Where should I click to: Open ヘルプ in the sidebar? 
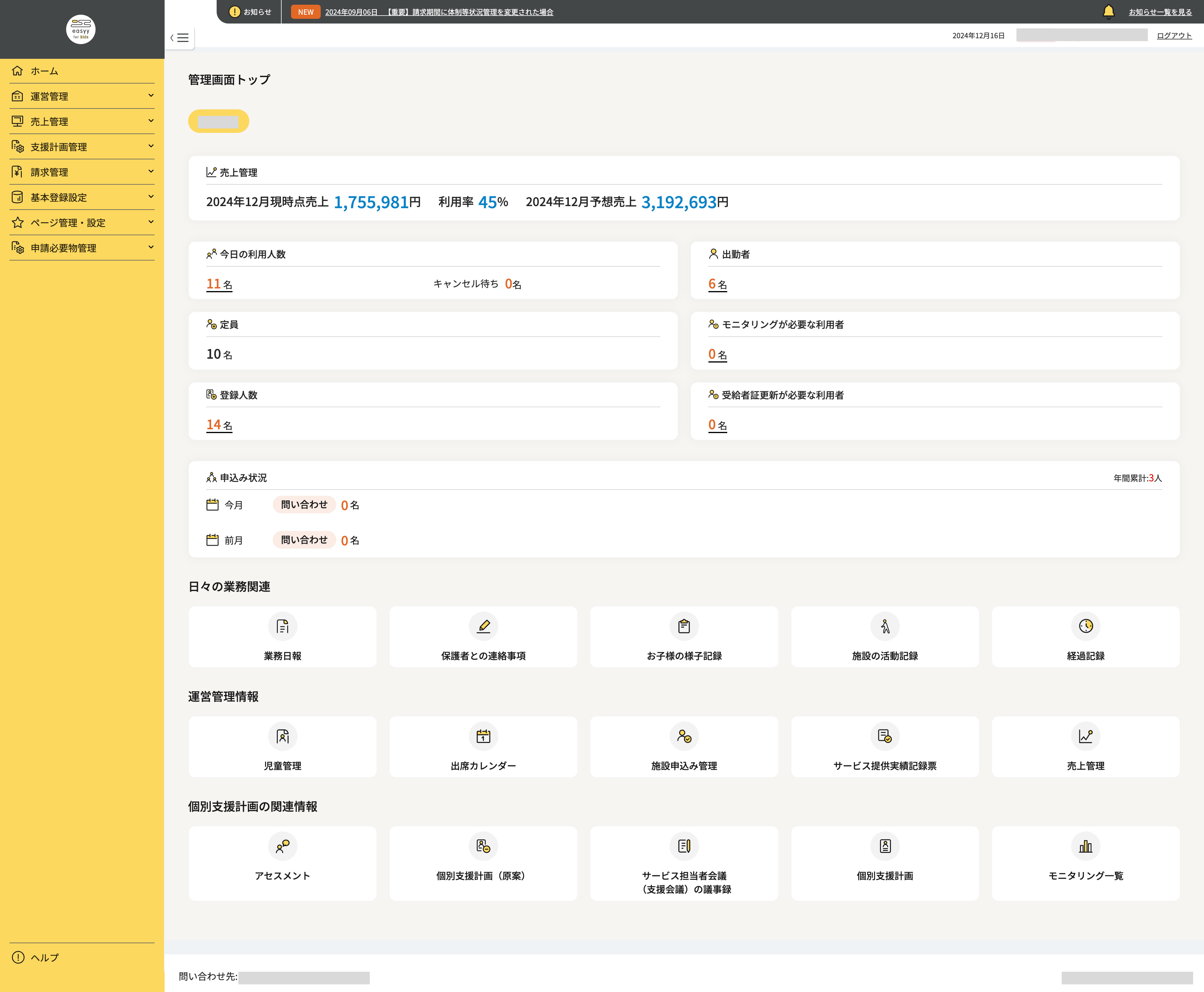[x=45, y=958]
